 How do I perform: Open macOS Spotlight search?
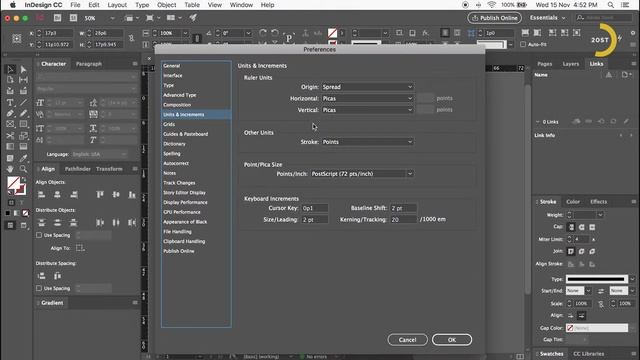click(x=610, y=5)
